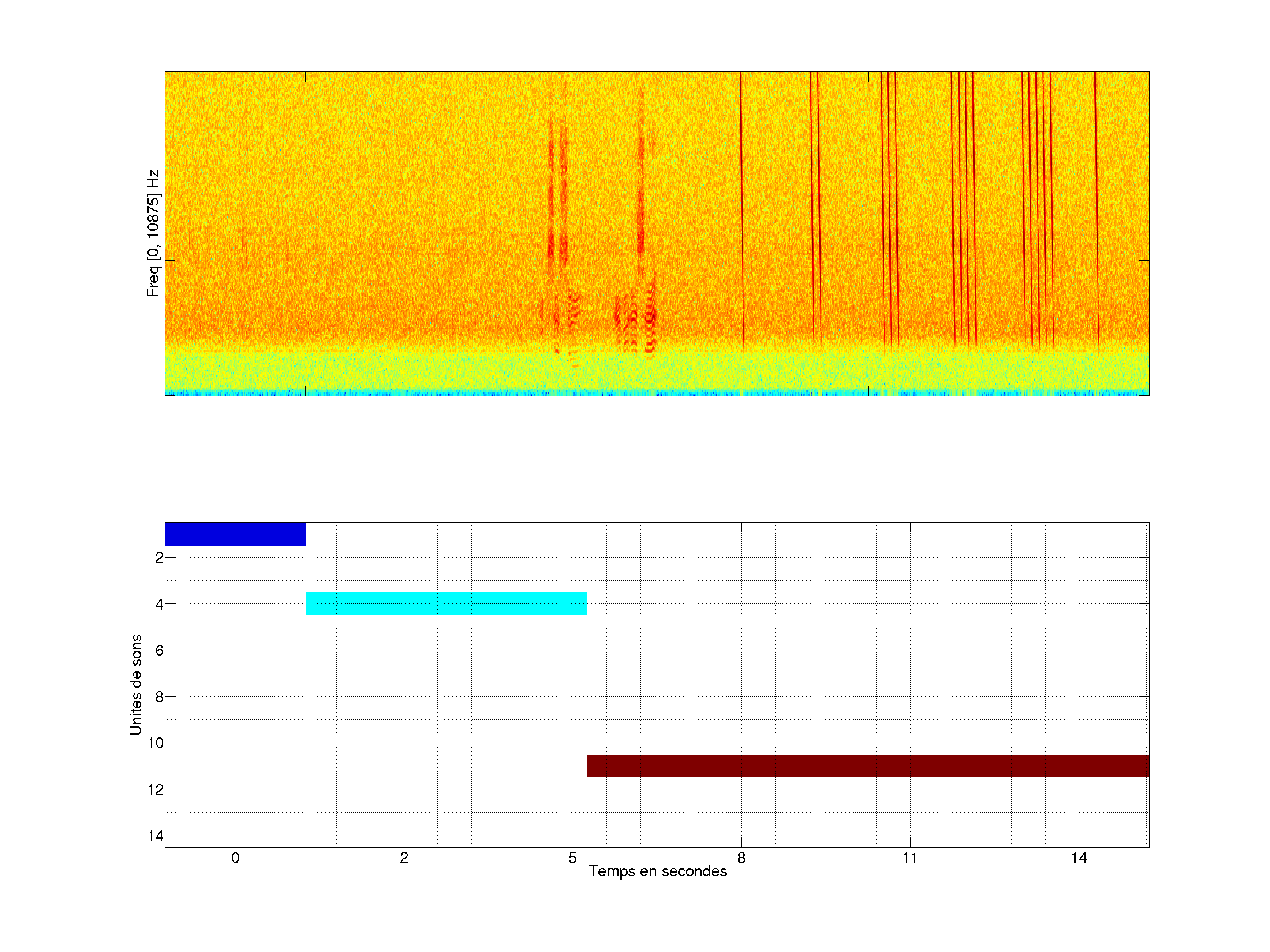Click the x-axis tick label 2

(403, 858)
